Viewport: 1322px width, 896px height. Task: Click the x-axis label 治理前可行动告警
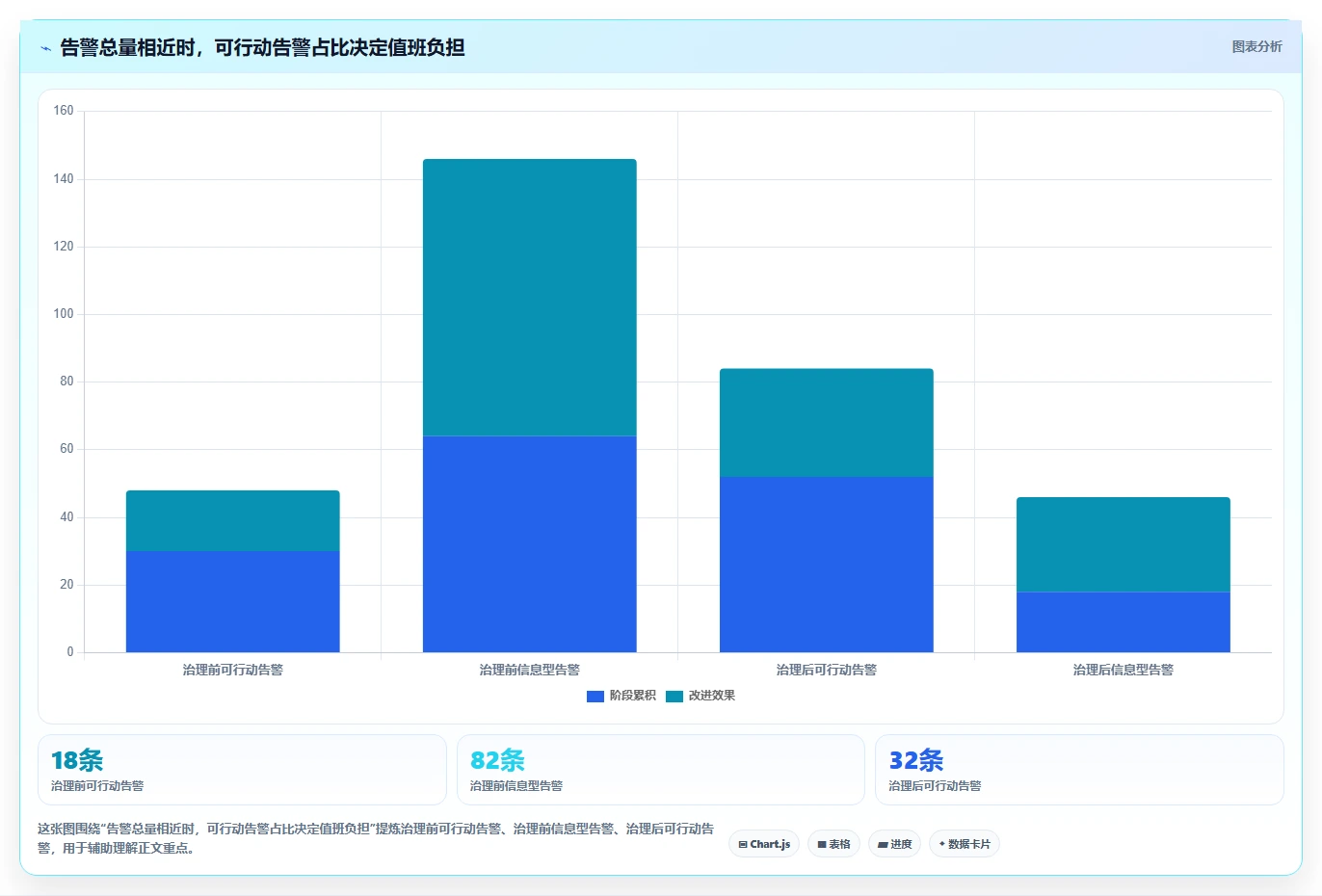pyautogui.click(x=233, y=670)
